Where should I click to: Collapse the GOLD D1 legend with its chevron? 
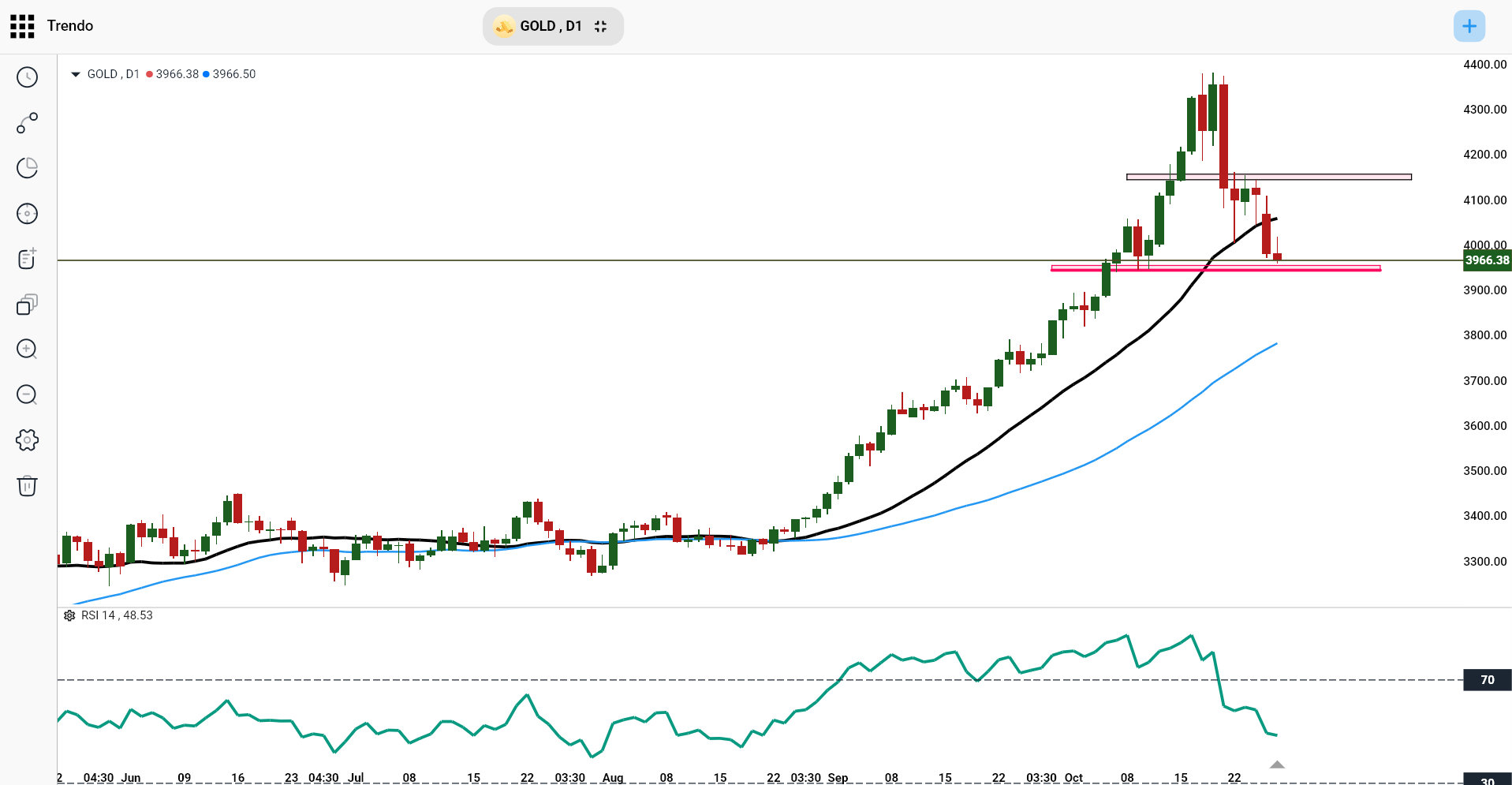(75, 74)
